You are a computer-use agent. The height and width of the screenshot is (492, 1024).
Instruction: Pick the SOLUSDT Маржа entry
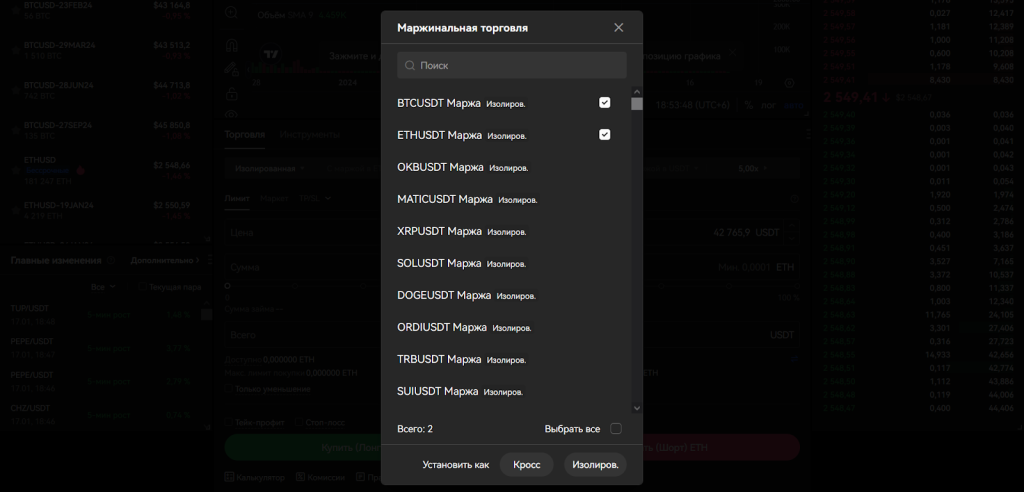[461, 263]
